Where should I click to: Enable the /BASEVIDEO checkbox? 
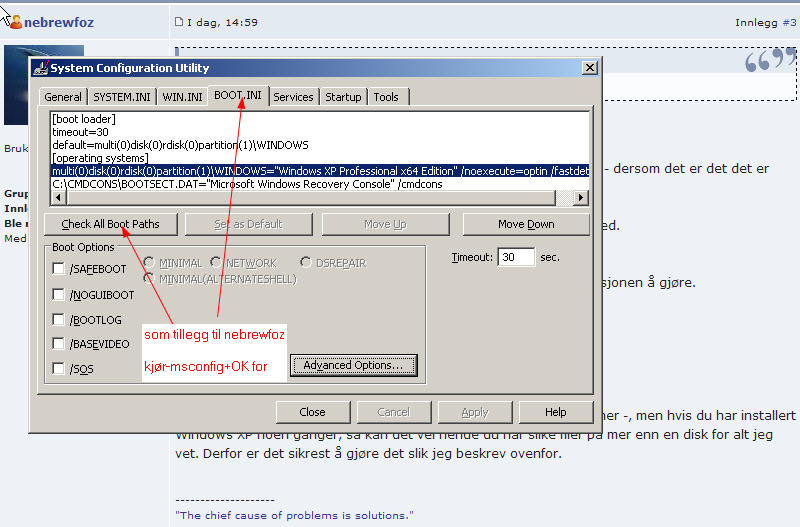point(58,343)
